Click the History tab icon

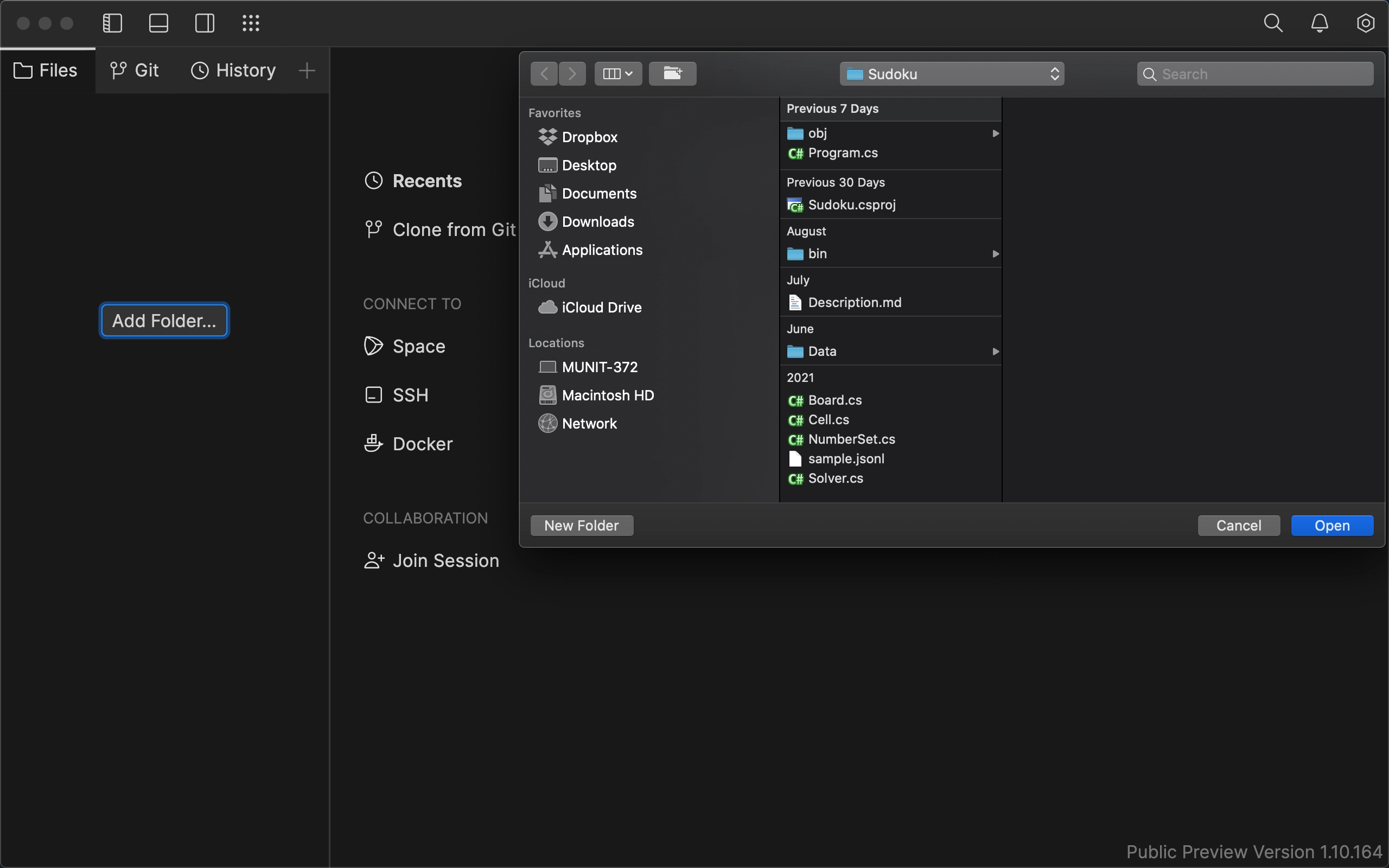click(197, 70)
